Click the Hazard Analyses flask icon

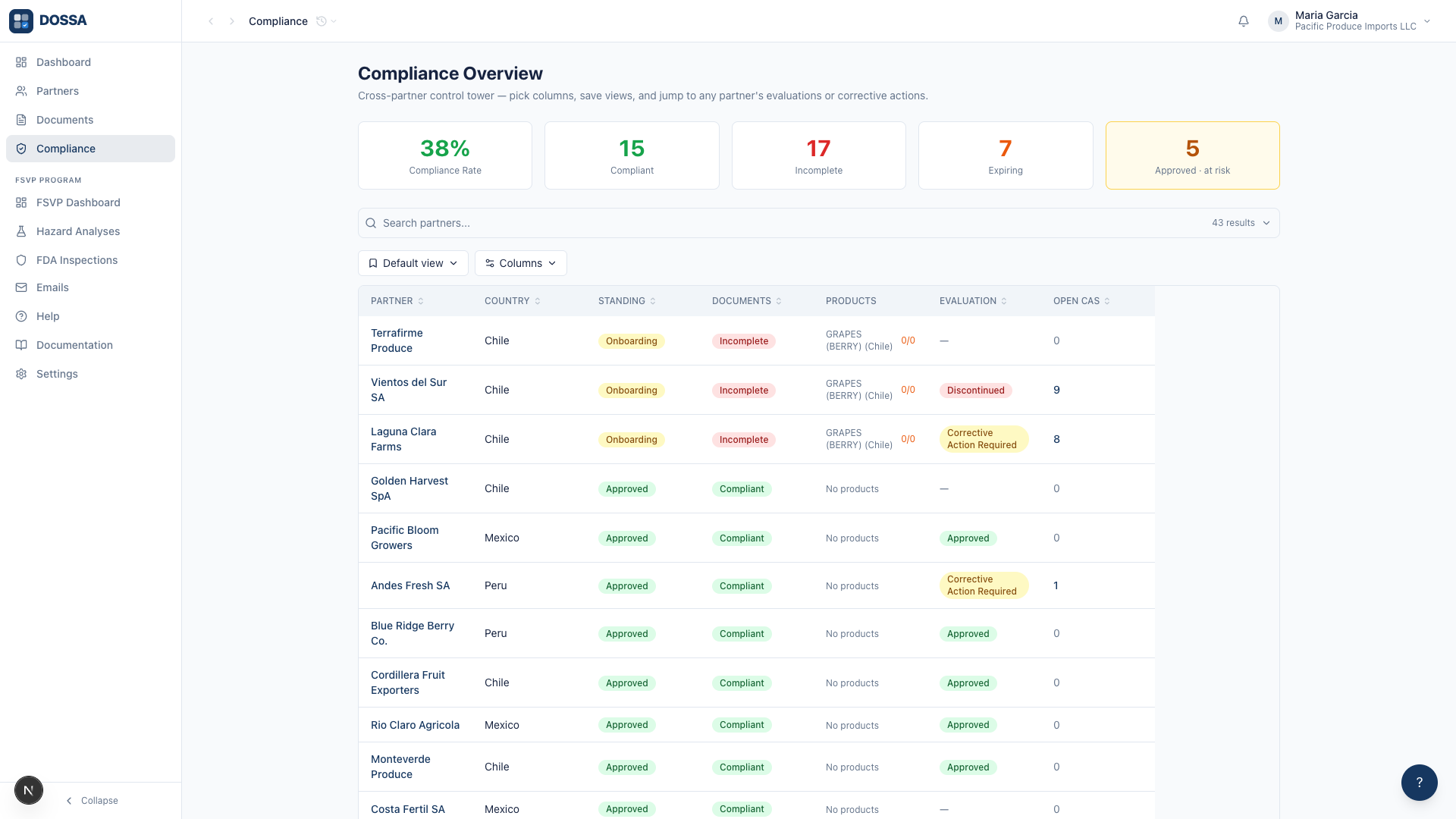click(21, 231)
